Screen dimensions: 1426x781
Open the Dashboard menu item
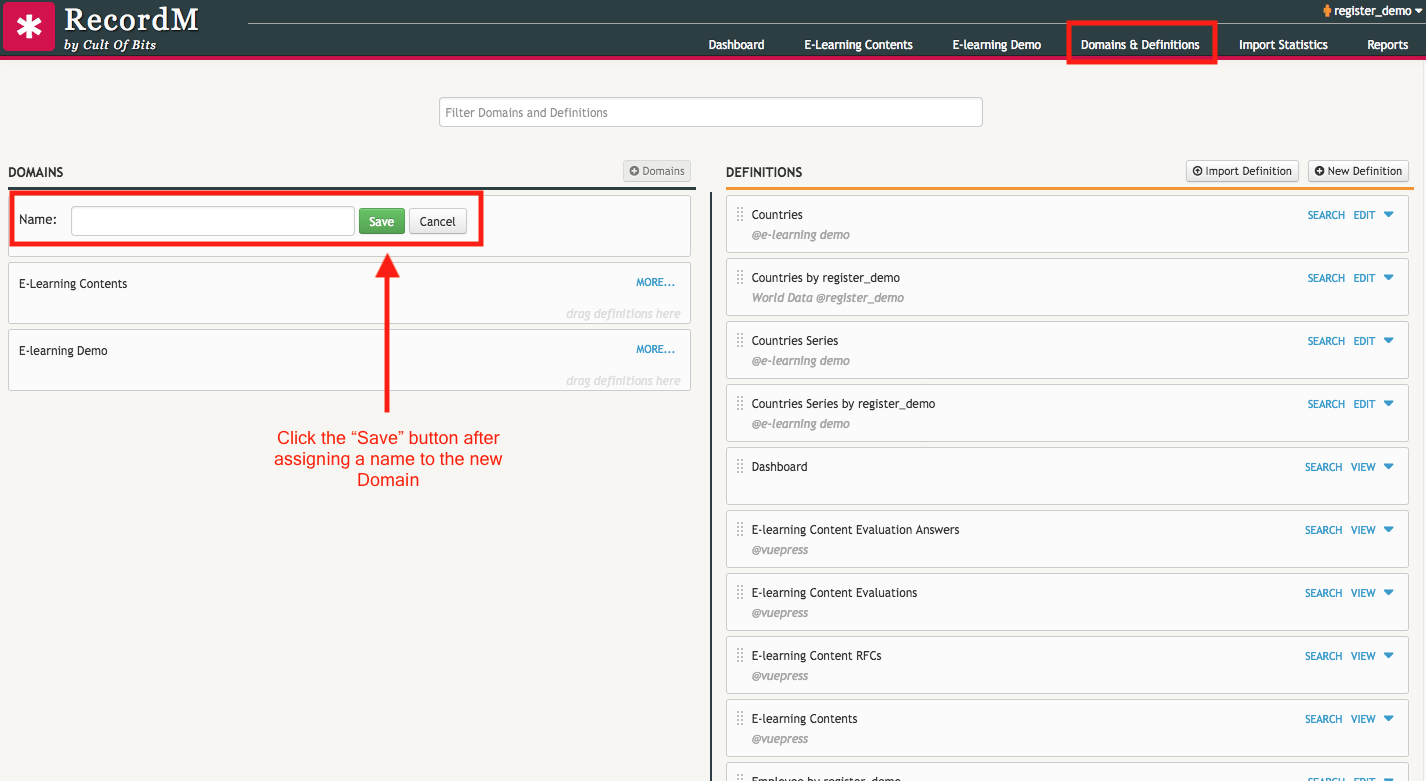point(736,45)
